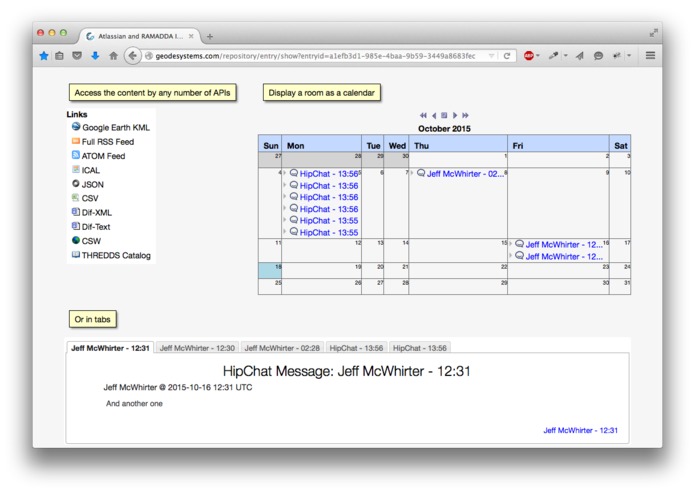Click the October 2015 calendar title

(x=444, y=128)
